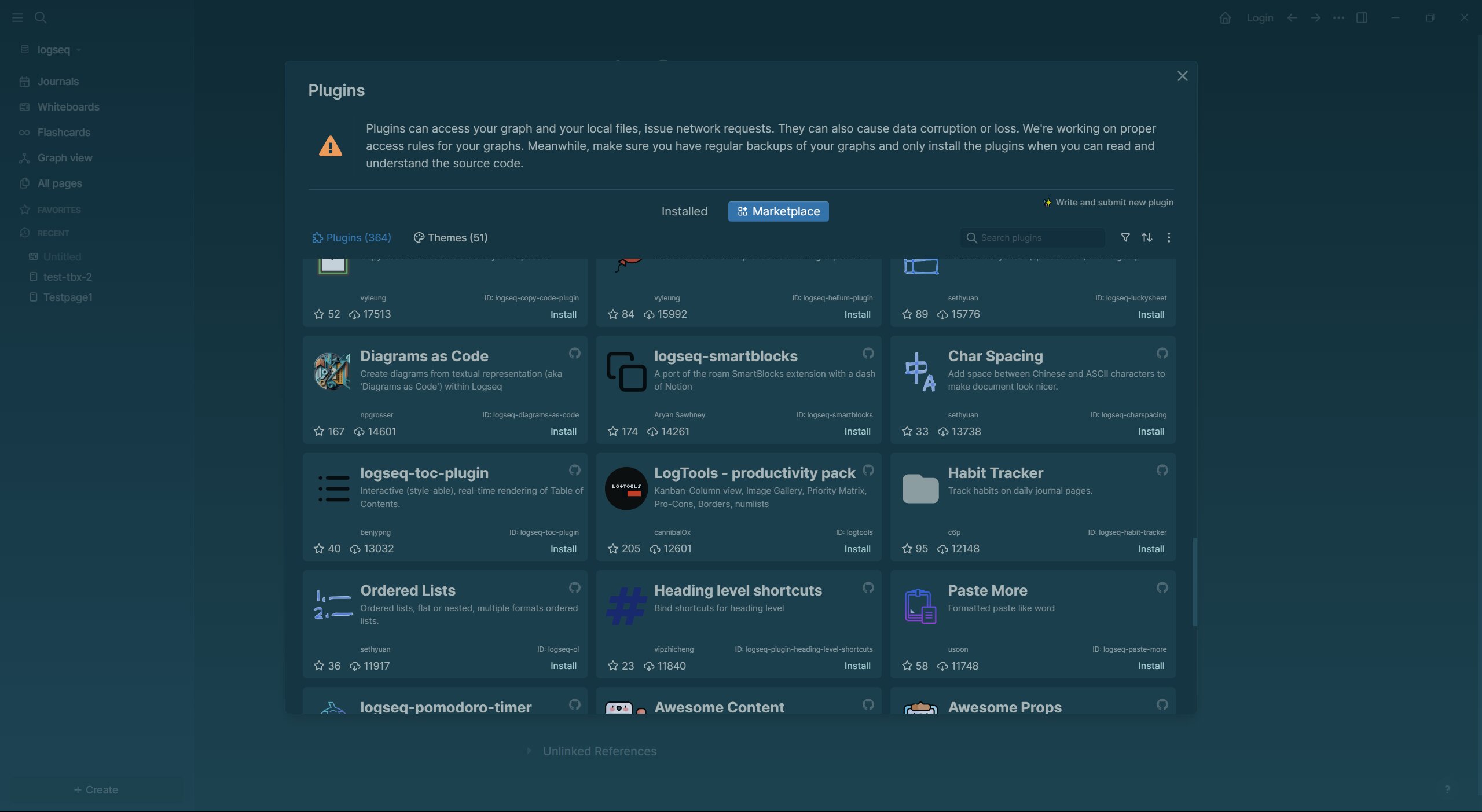Click the Char Spacing plugin icon
The height and width of the screenshot is (812, 1482).
point(920,372)
